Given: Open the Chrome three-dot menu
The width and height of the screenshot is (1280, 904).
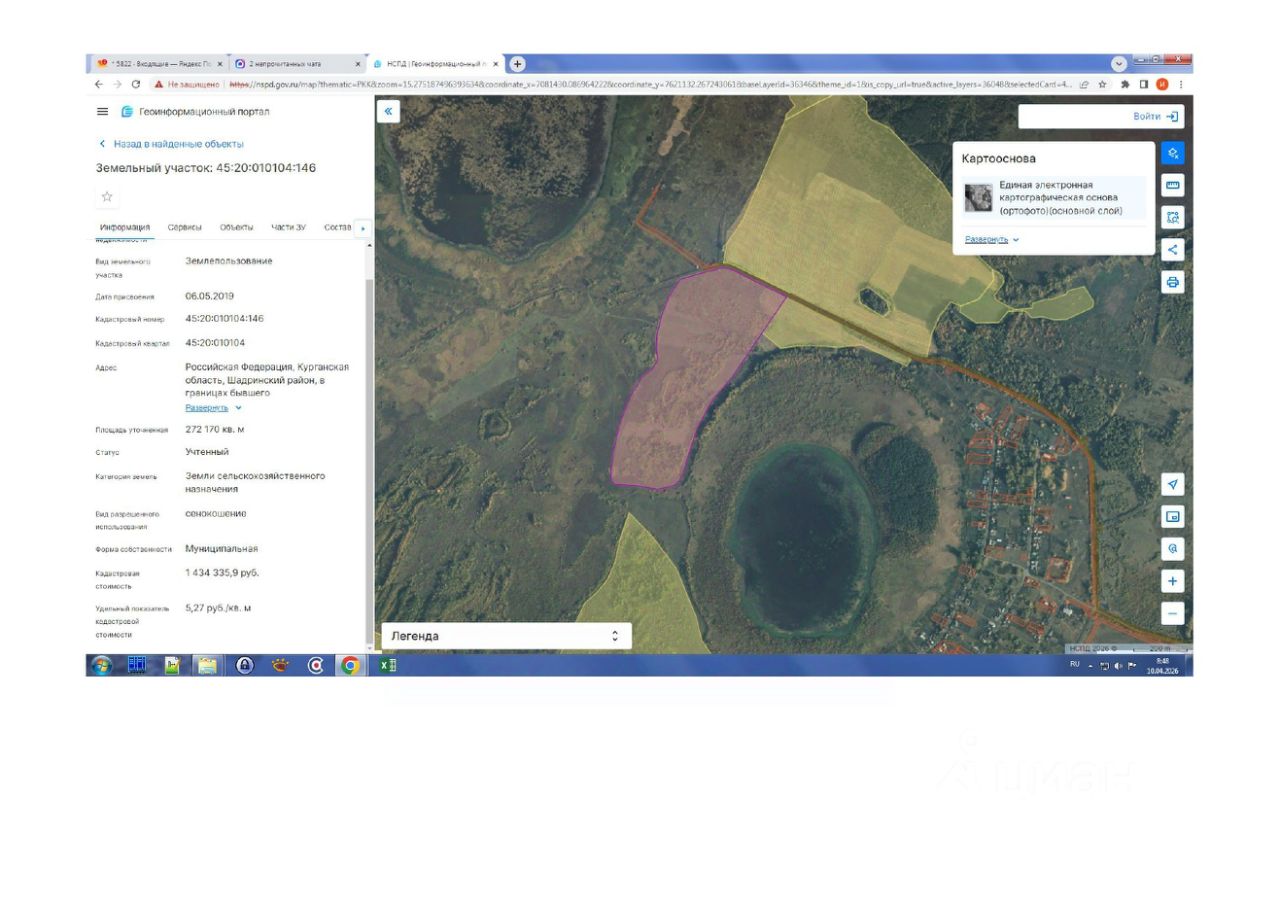Looking at the screenshot, I should 1181,85.
